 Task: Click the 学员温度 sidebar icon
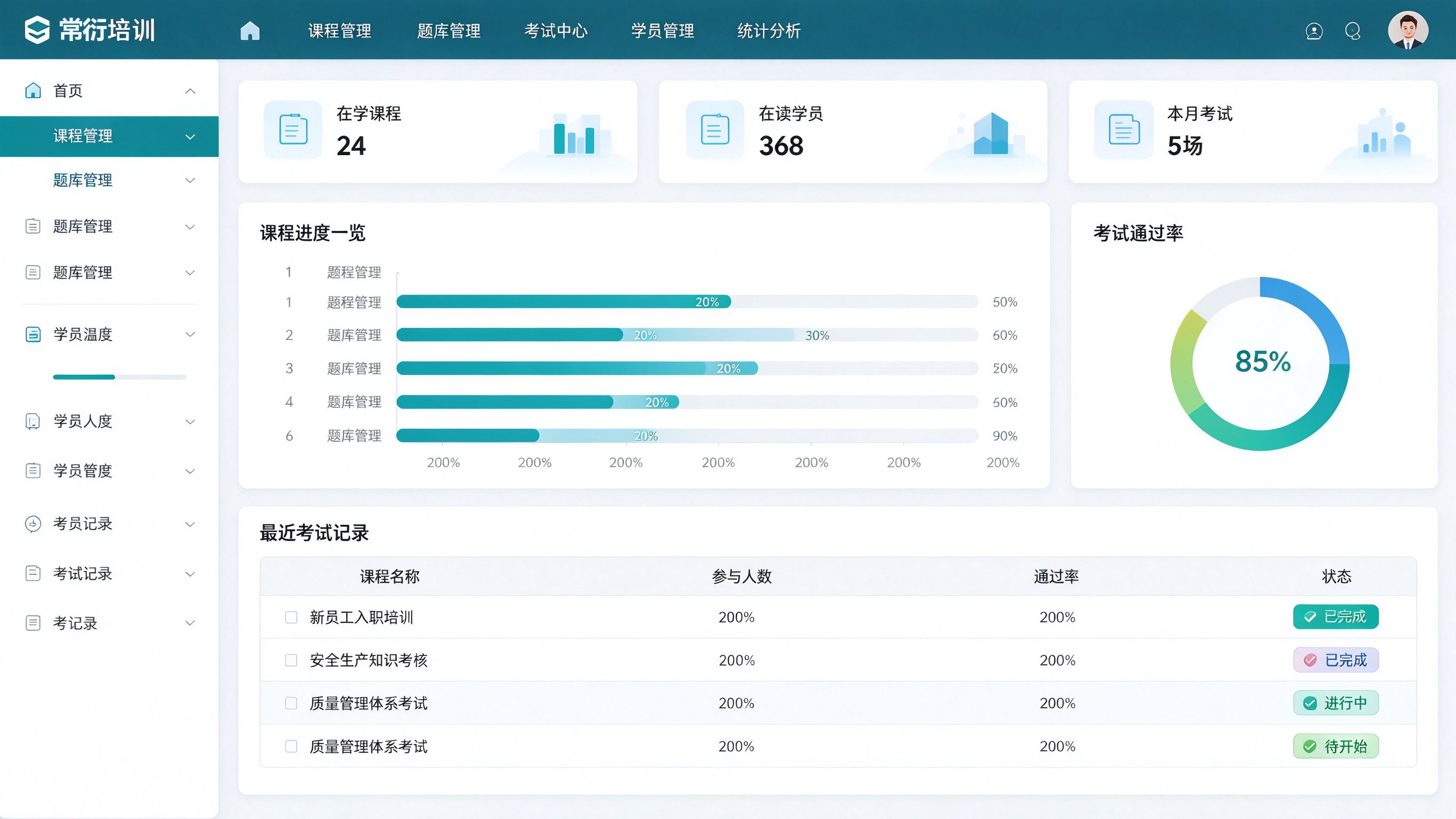(34, 334)
